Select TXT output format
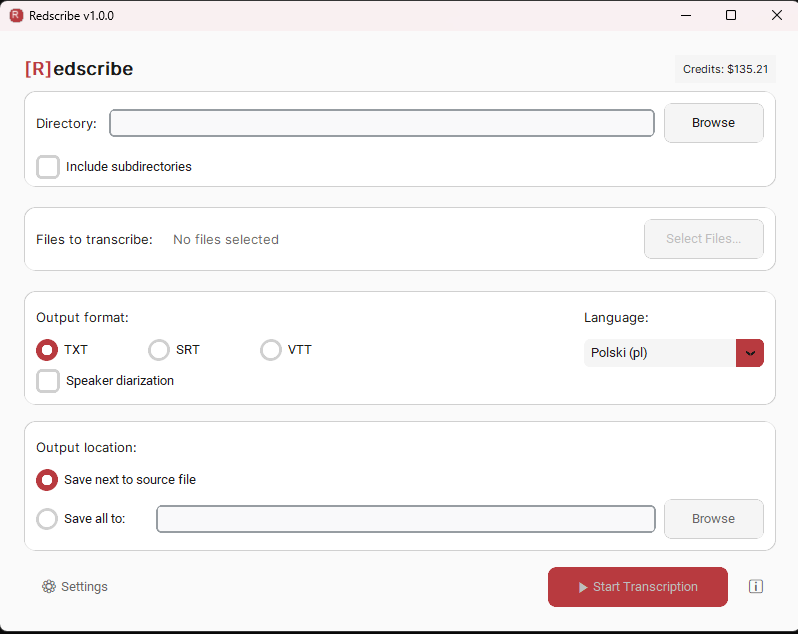This screenshot has width=798, height=634. click(x=47, y=350)
